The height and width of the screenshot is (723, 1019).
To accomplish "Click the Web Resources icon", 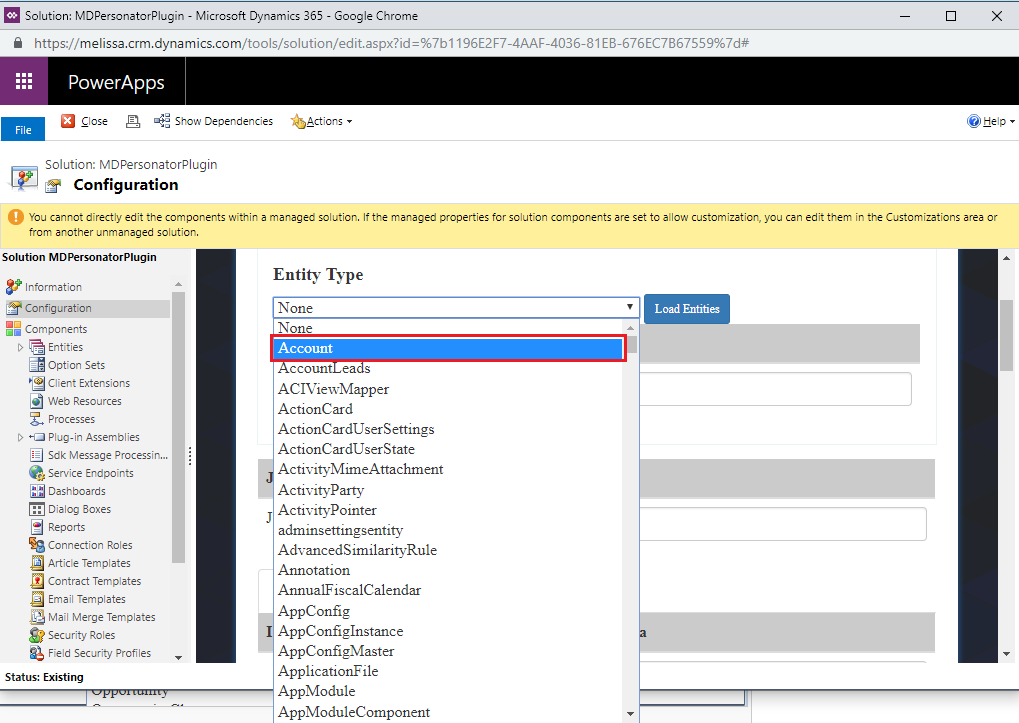I will coord(37,401).
